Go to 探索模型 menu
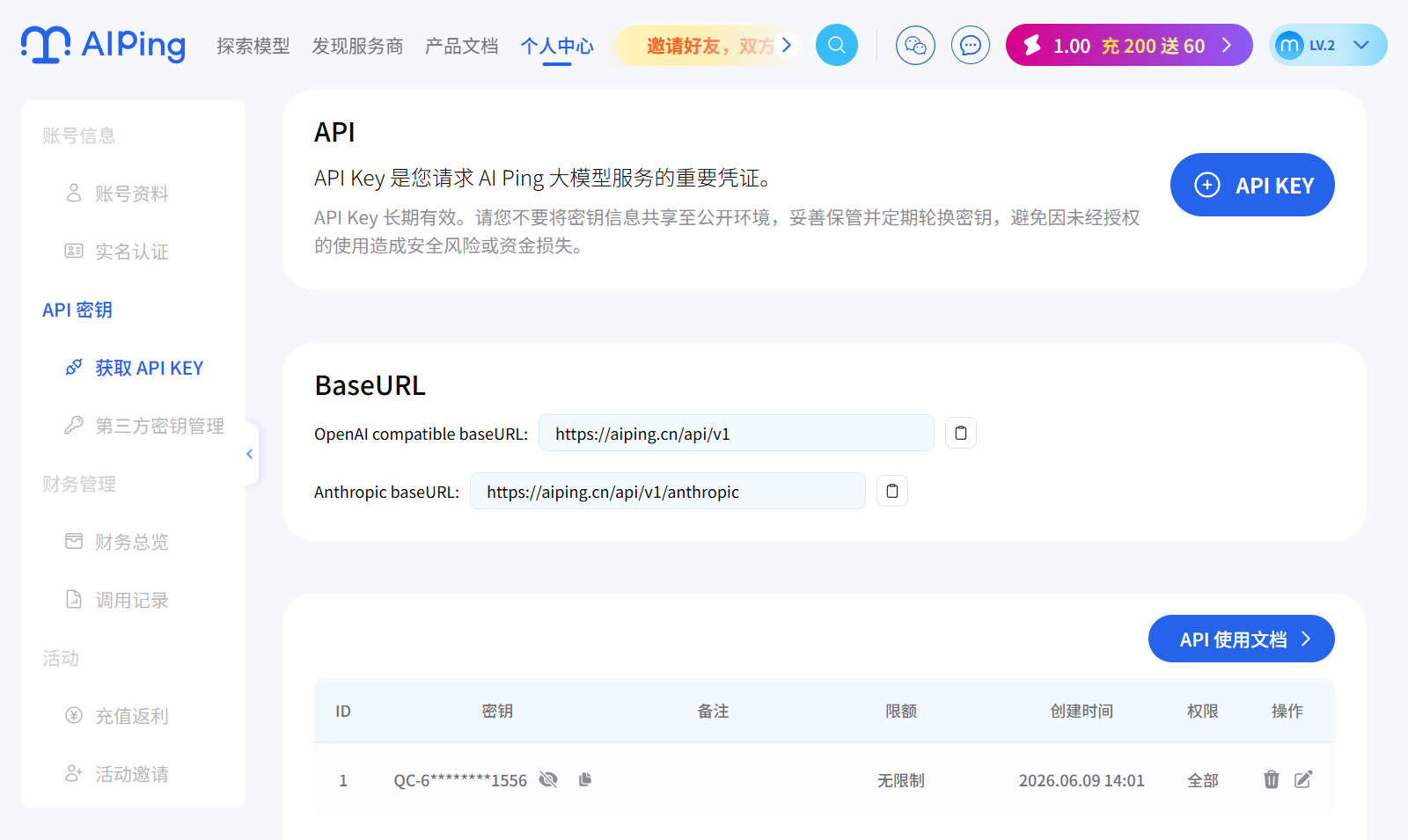This screenshot has width=1408, height=840. (x=253, y=46)
